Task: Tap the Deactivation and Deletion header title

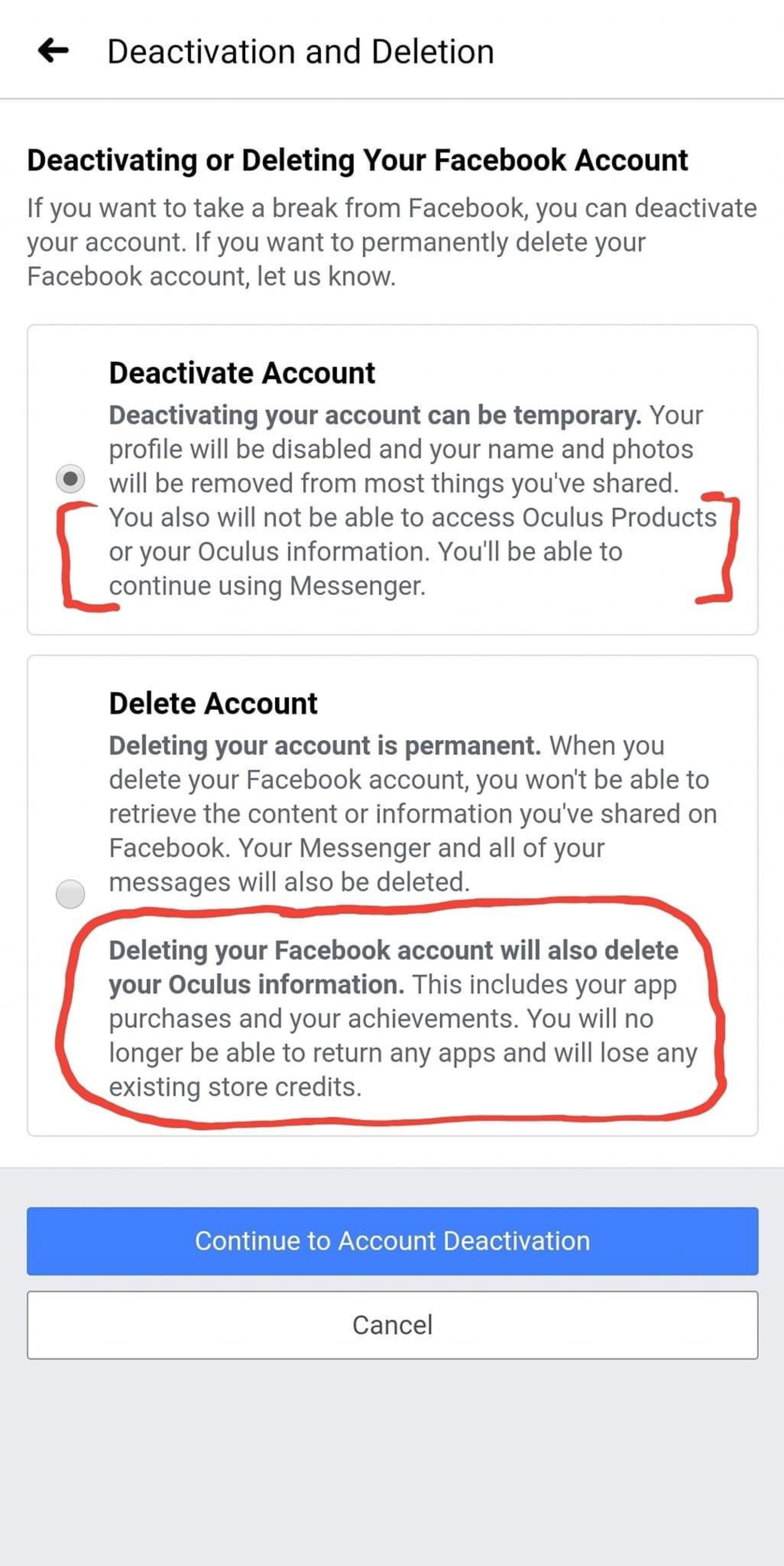Action: click(300, 51)
